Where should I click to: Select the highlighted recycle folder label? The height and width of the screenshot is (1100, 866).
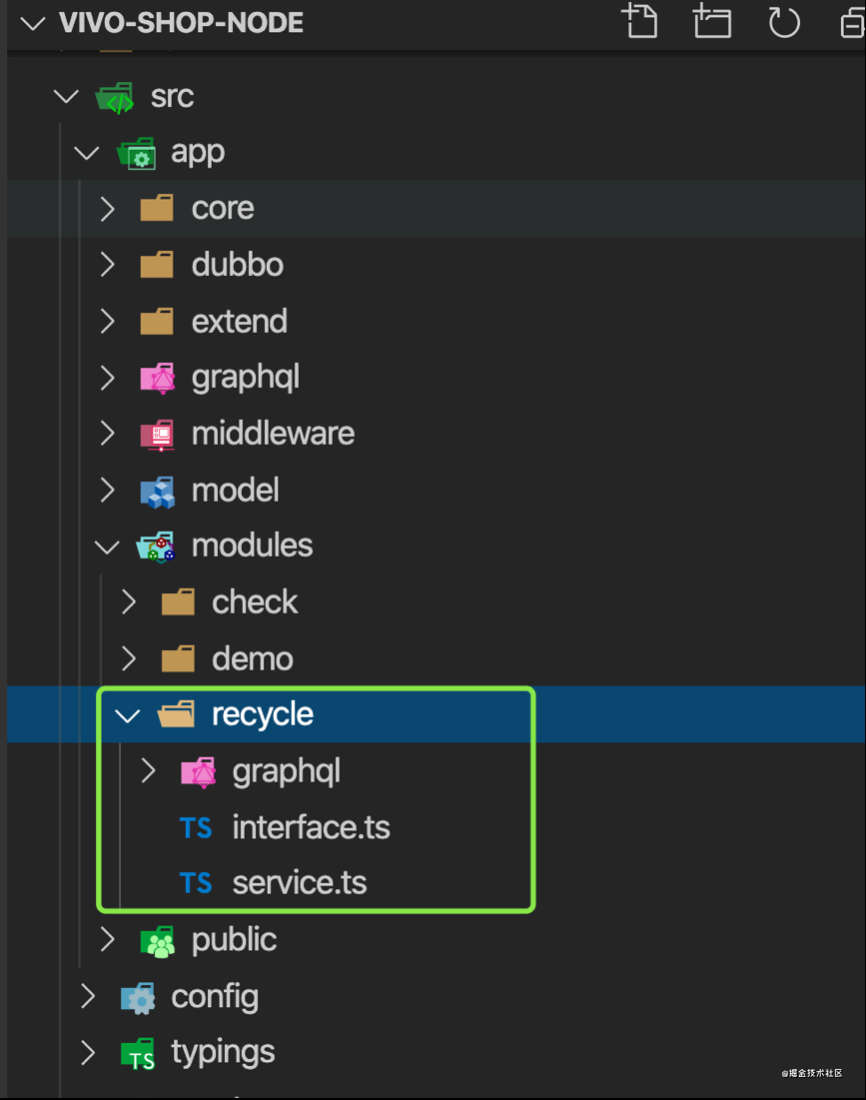click(x=262, y=716)
